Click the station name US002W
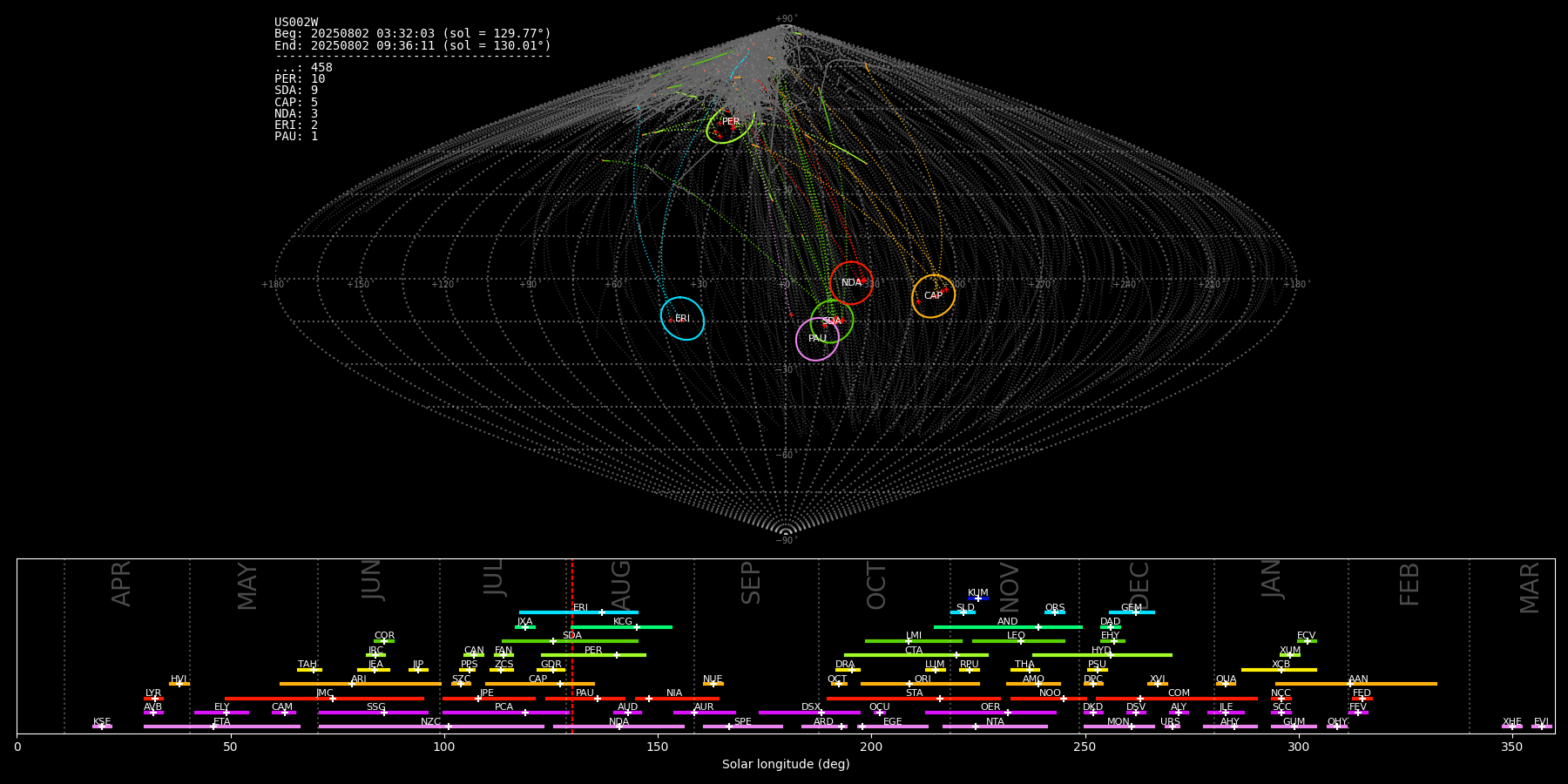This screenshot has width=1568, height=784. click(x=296, y=23)
